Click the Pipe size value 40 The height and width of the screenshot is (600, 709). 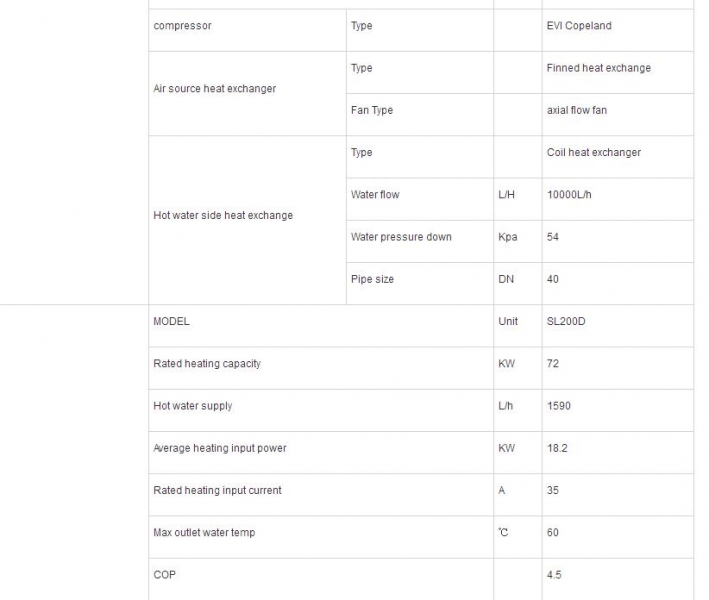pos(553,279)
